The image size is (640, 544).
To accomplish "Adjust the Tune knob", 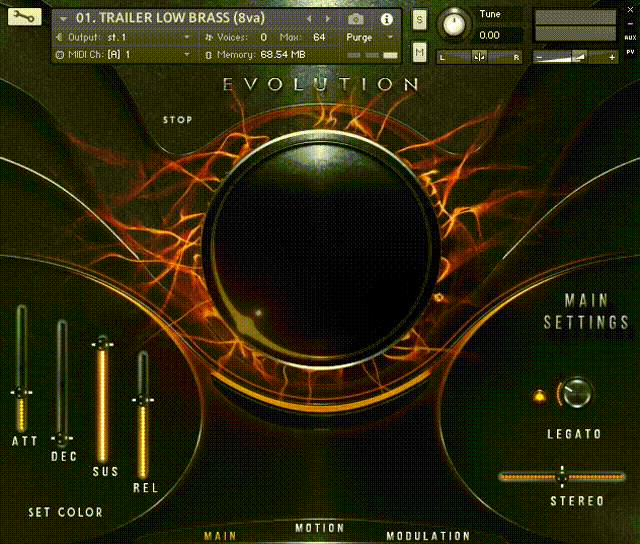I will pos(454,24).
